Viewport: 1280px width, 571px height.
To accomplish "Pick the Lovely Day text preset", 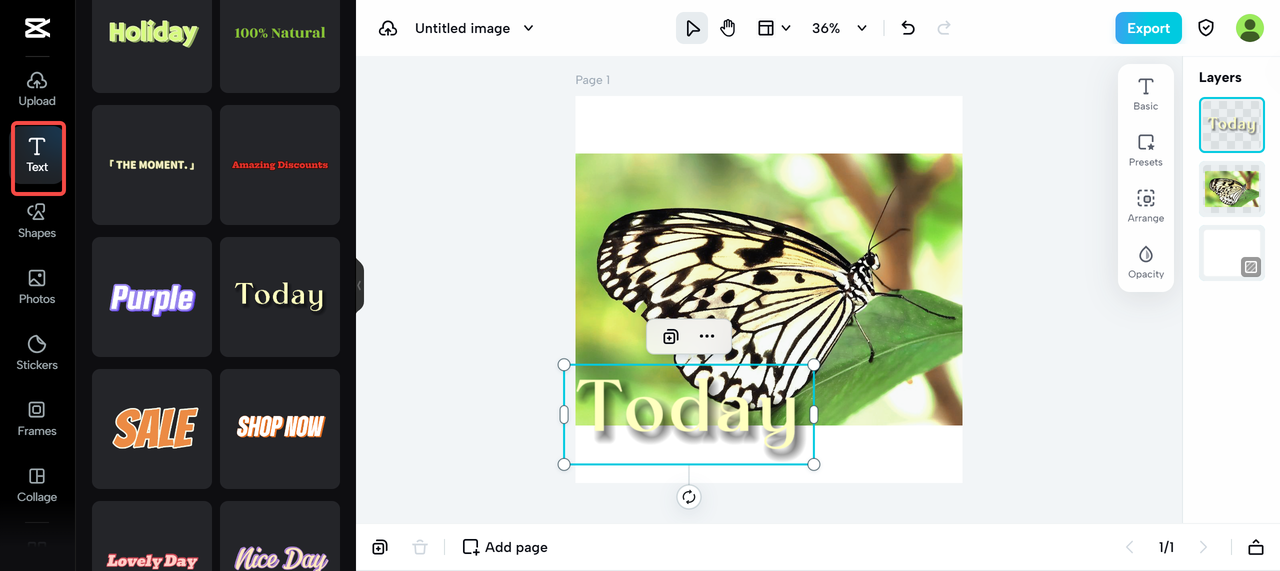I will (152, 536).
